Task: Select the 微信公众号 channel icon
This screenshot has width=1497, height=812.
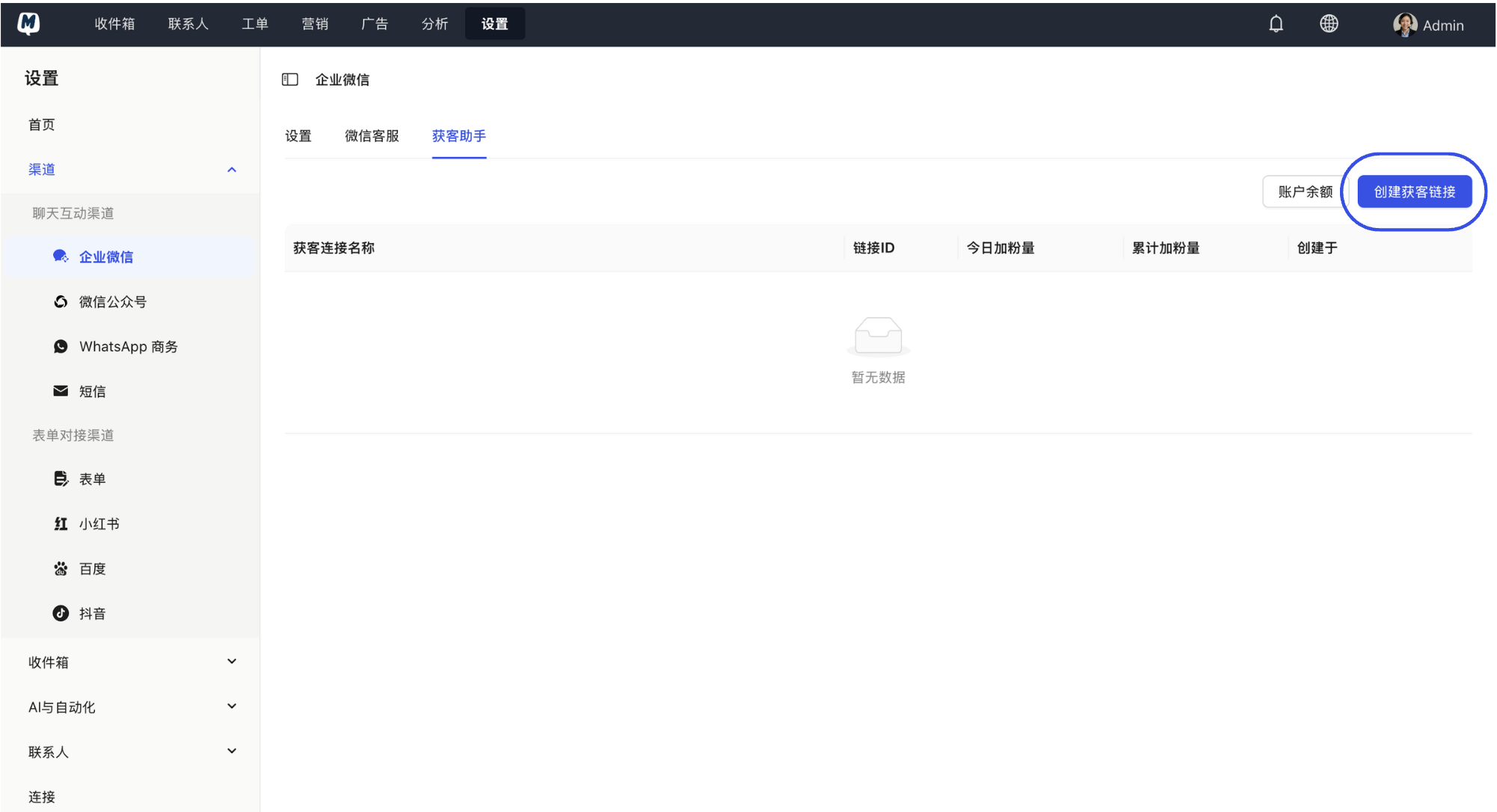Action: point(60,301)
